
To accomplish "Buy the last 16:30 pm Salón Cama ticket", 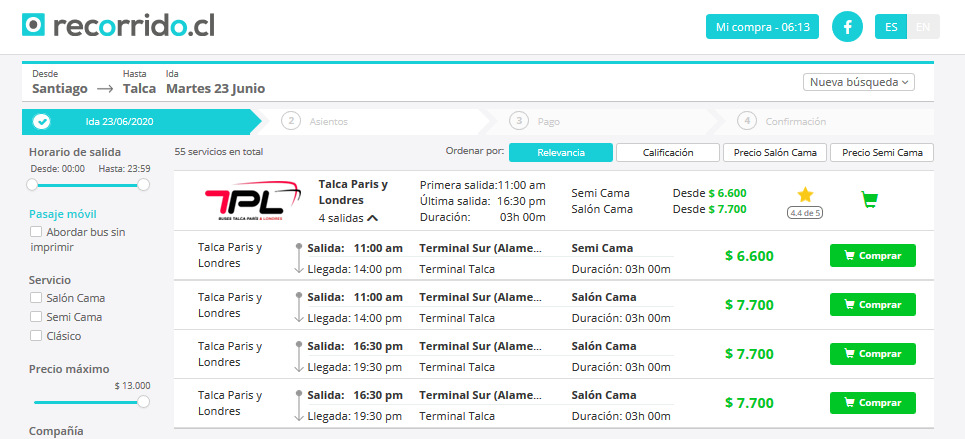I will coord(873,403).
